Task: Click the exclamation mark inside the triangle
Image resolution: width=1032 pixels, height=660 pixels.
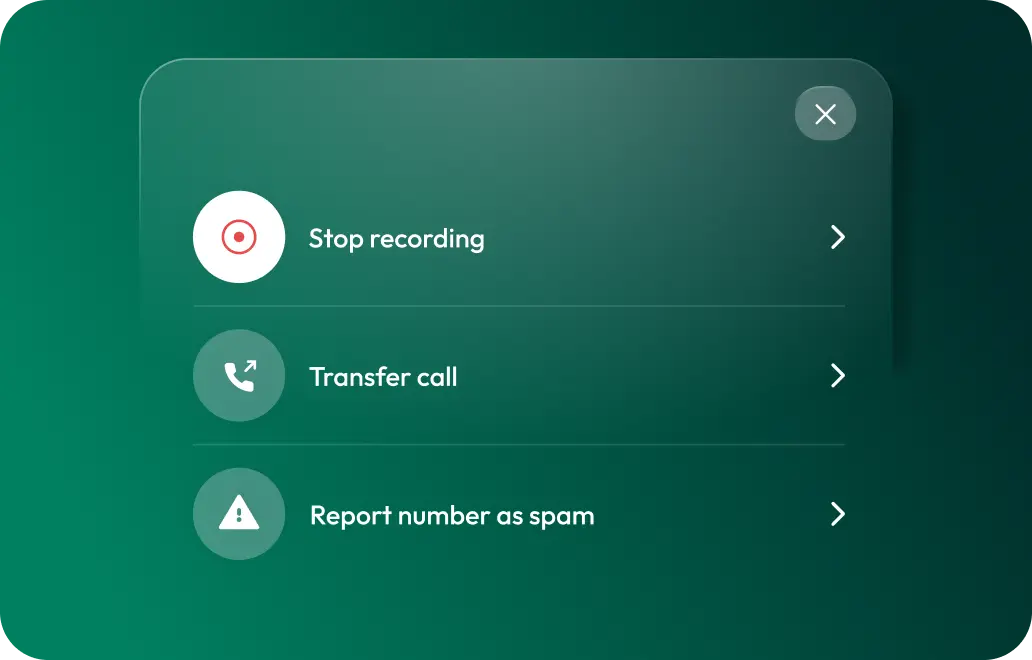Action: pos(239,514)
